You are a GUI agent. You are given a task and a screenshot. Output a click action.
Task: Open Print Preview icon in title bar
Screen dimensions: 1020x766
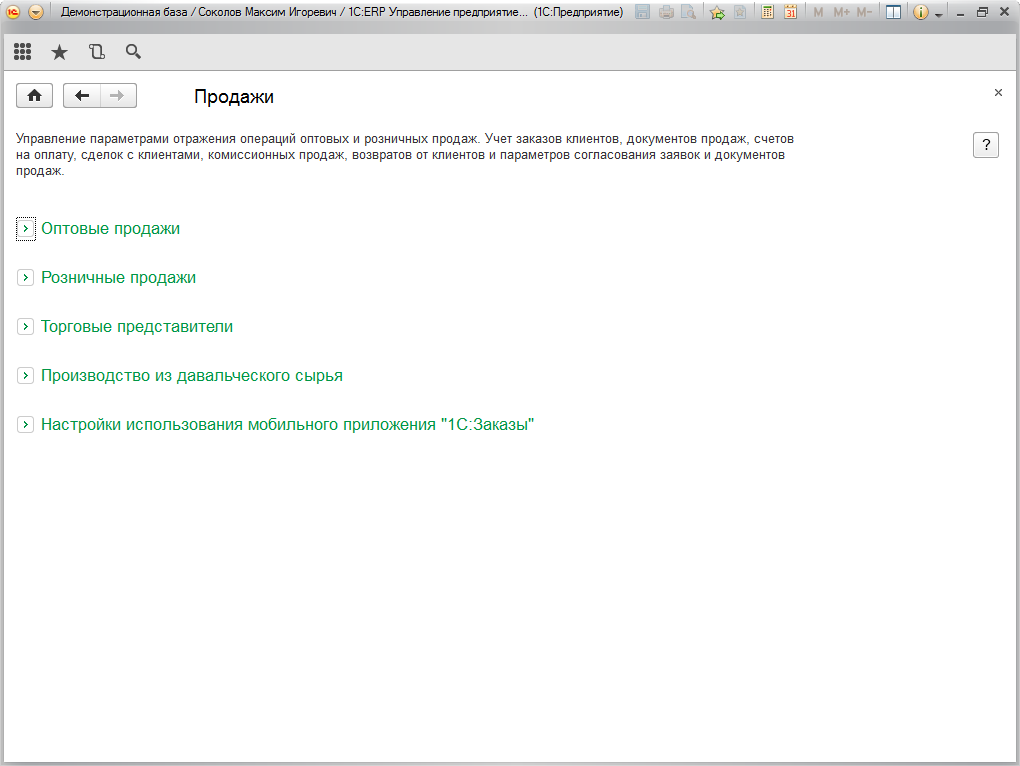click(688, 12)
